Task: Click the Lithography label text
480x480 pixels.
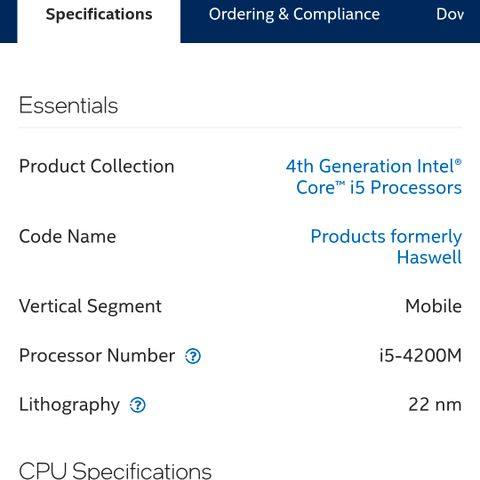Action: 69,405
